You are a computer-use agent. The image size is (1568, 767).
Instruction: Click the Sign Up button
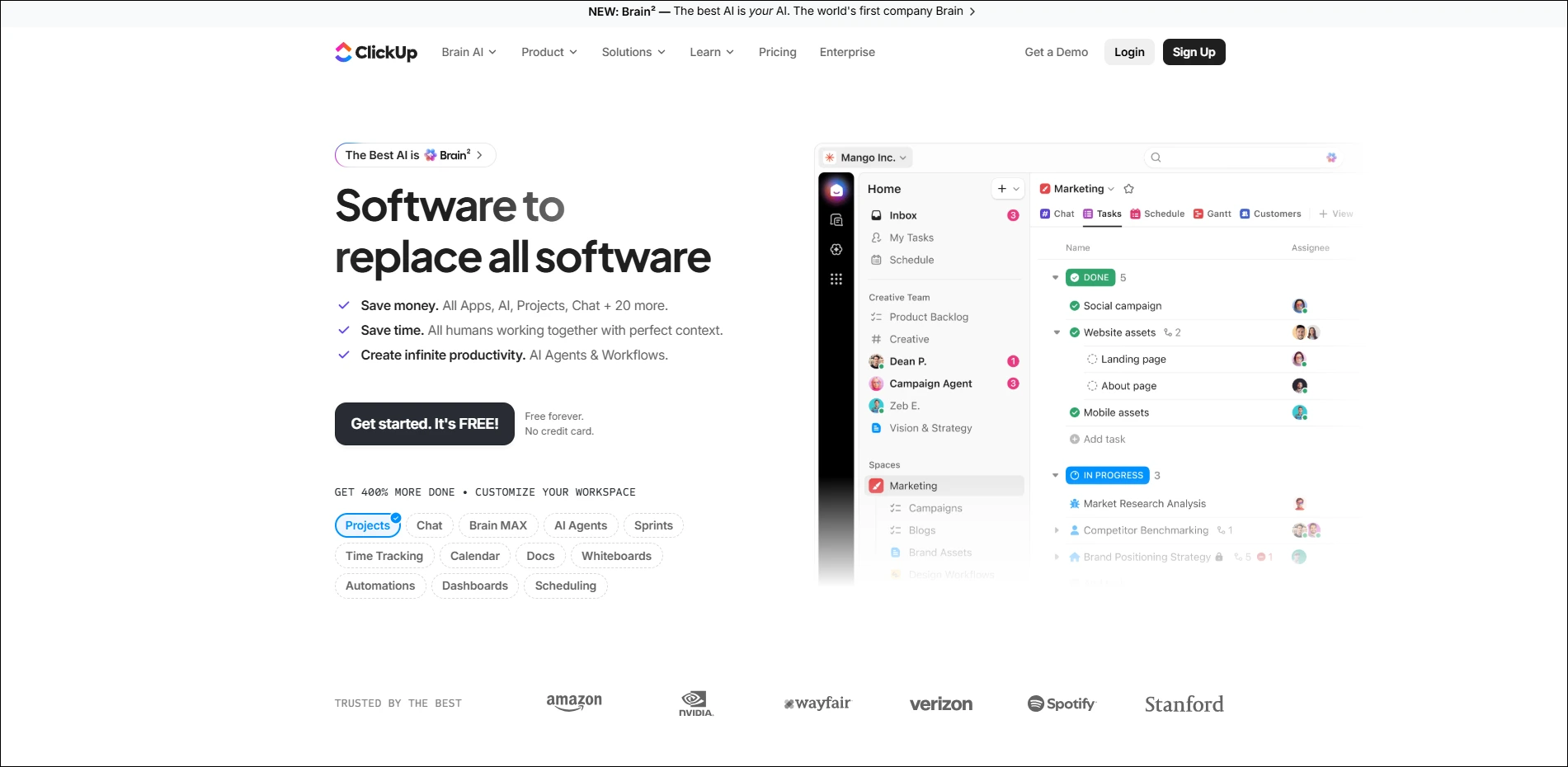click(1194, 52)
